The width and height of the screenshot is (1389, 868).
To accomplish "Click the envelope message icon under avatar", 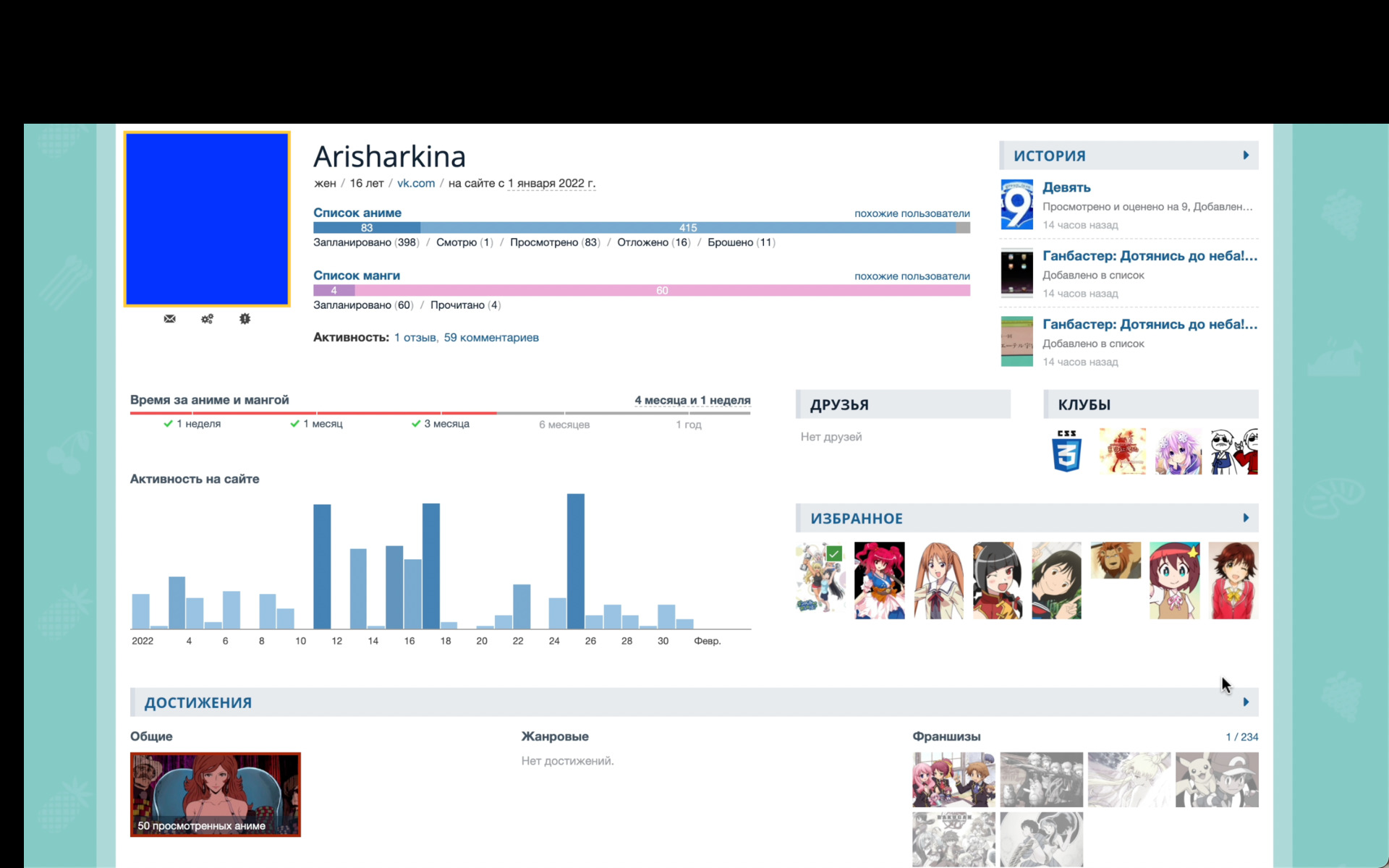I will point(169,319).
